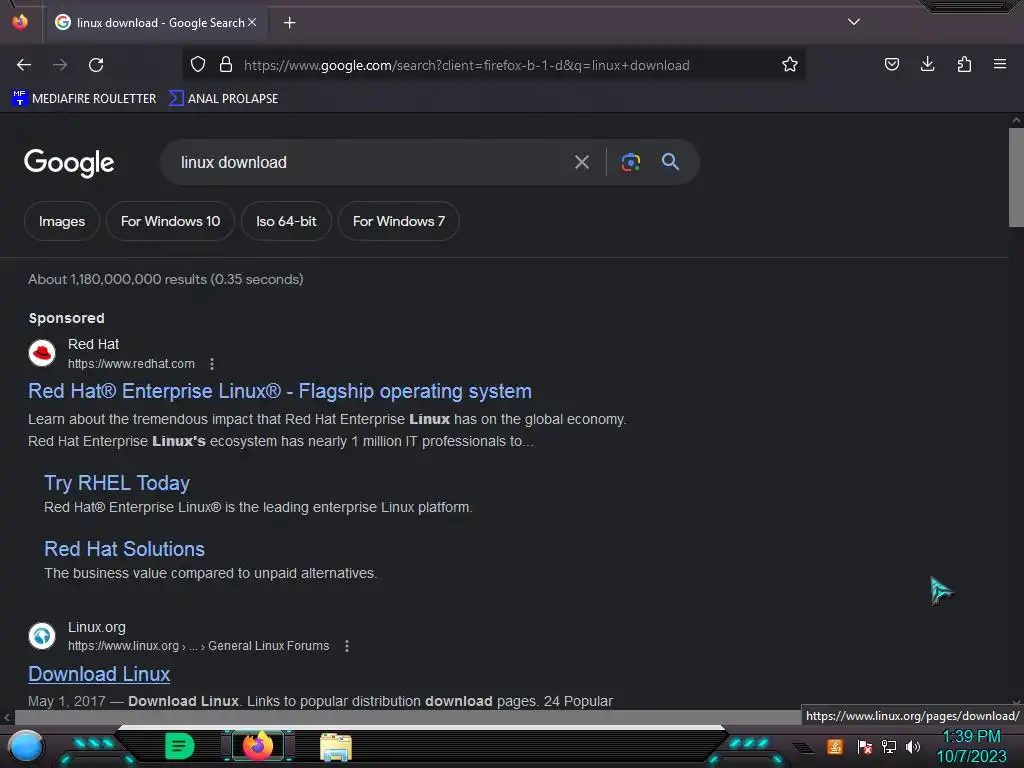Open the Action Center flag tray icon
Image resolution: width=1024 pixels, height=768 pixels.
coord(864,746)
